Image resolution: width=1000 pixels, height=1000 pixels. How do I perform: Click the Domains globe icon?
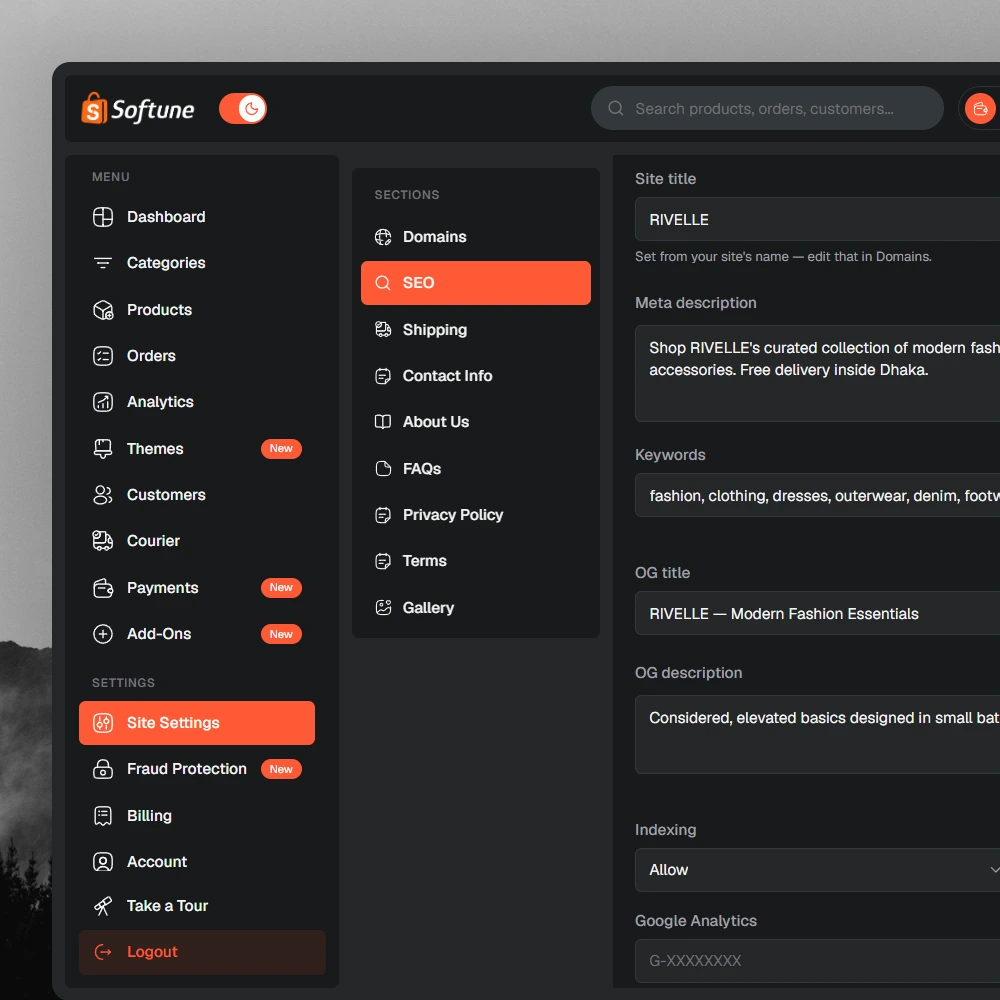click(x=383, y=237)
